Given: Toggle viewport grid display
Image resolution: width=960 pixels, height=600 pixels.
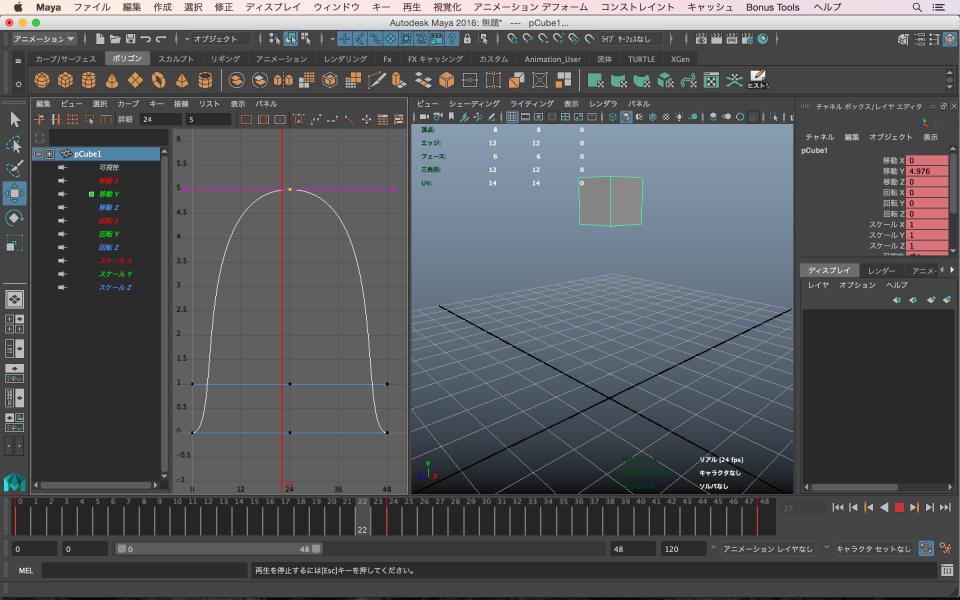Looking at the screenshot, I should (x=512, y=117).
